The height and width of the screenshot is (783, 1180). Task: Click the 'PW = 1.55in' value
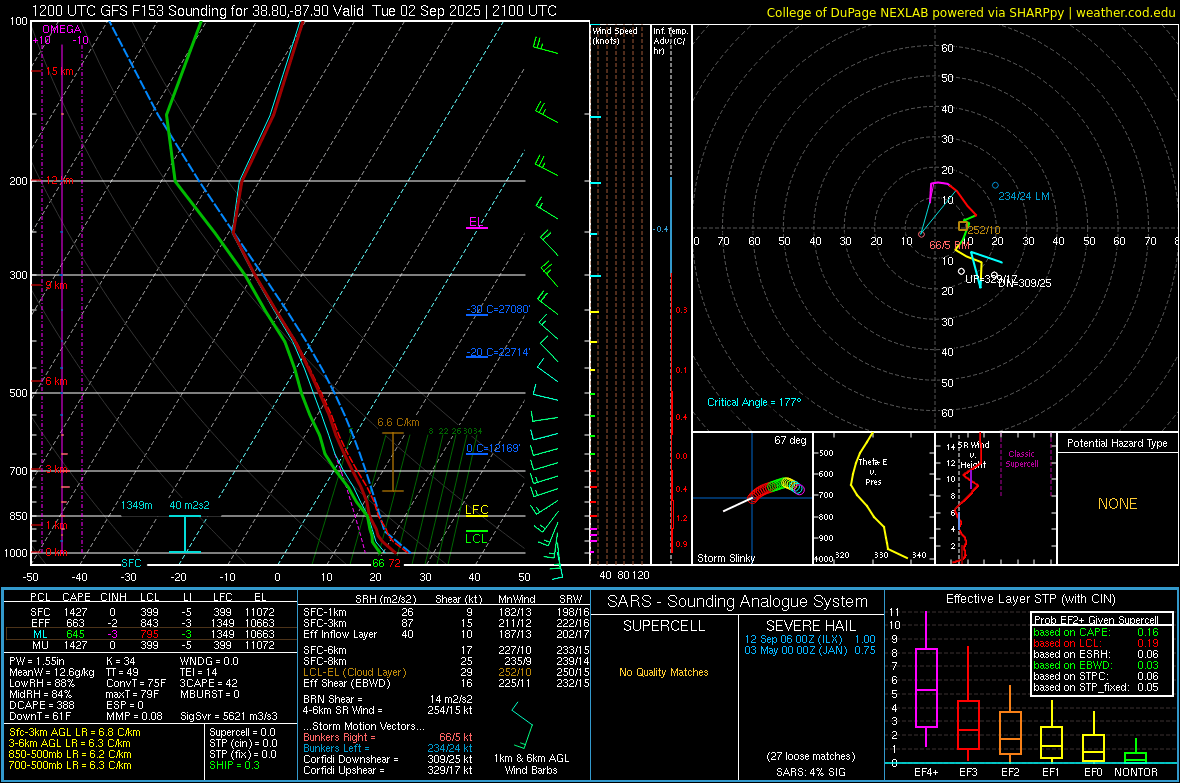(37, 661)
